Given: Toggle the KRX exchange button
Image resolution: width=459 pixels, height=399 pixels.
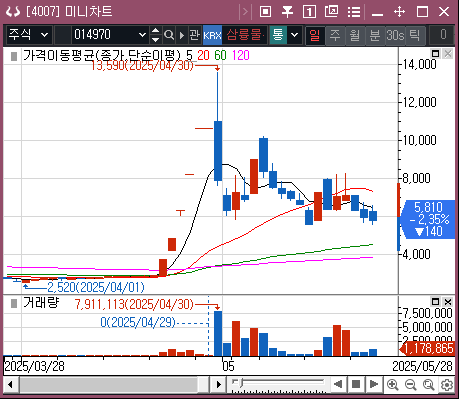Looking at the screenshot, I should pyautogui.click(x=212, y=35).
